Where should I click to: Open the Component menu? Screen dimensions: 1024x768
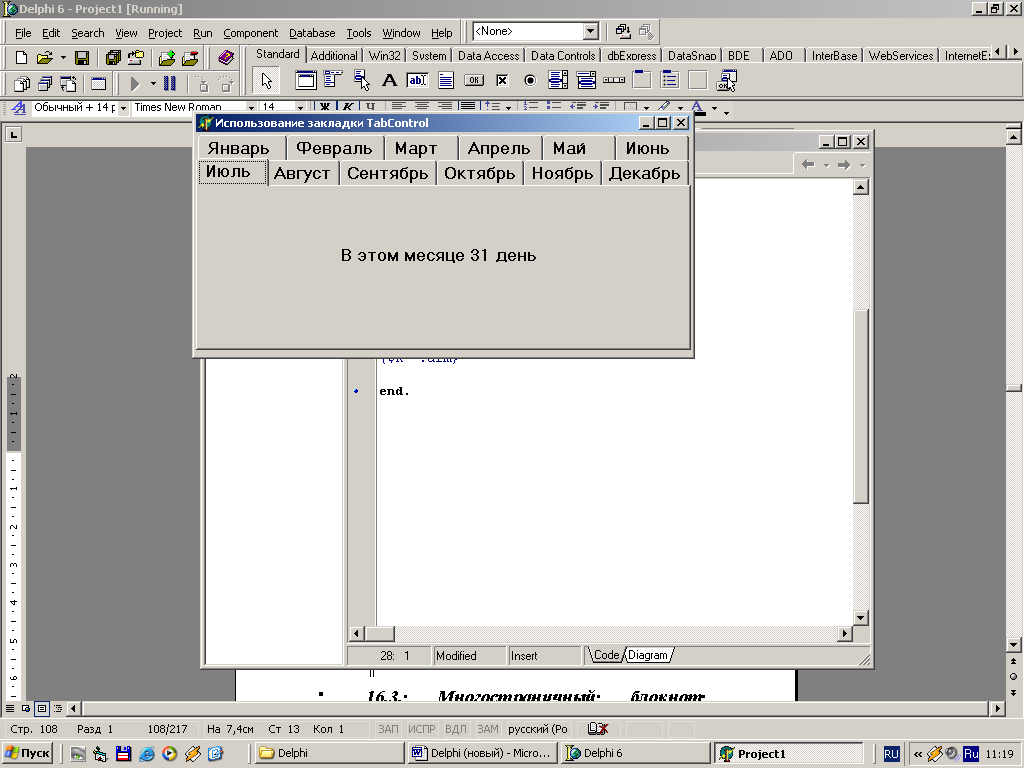pos(250,33)
